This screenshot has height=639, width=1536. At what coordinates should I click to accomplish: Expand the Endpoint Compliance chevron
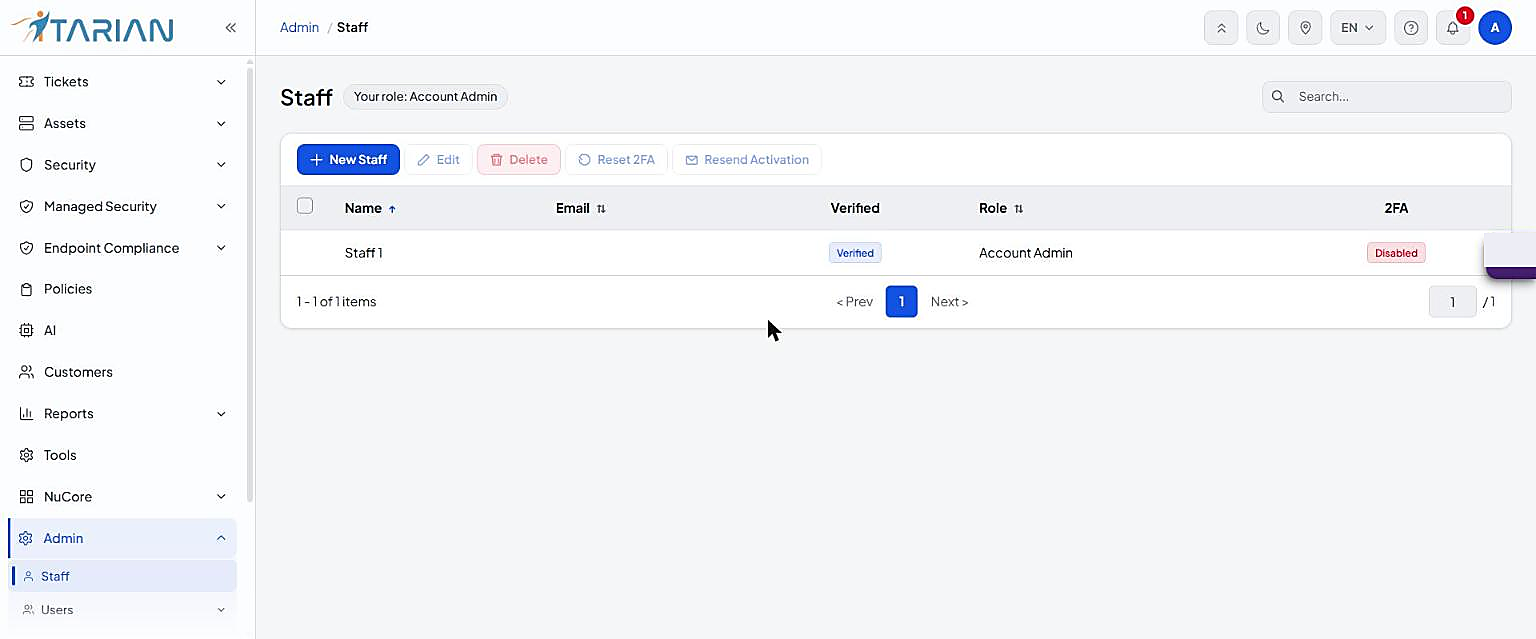pyautogui.click(x=221, y=248)
